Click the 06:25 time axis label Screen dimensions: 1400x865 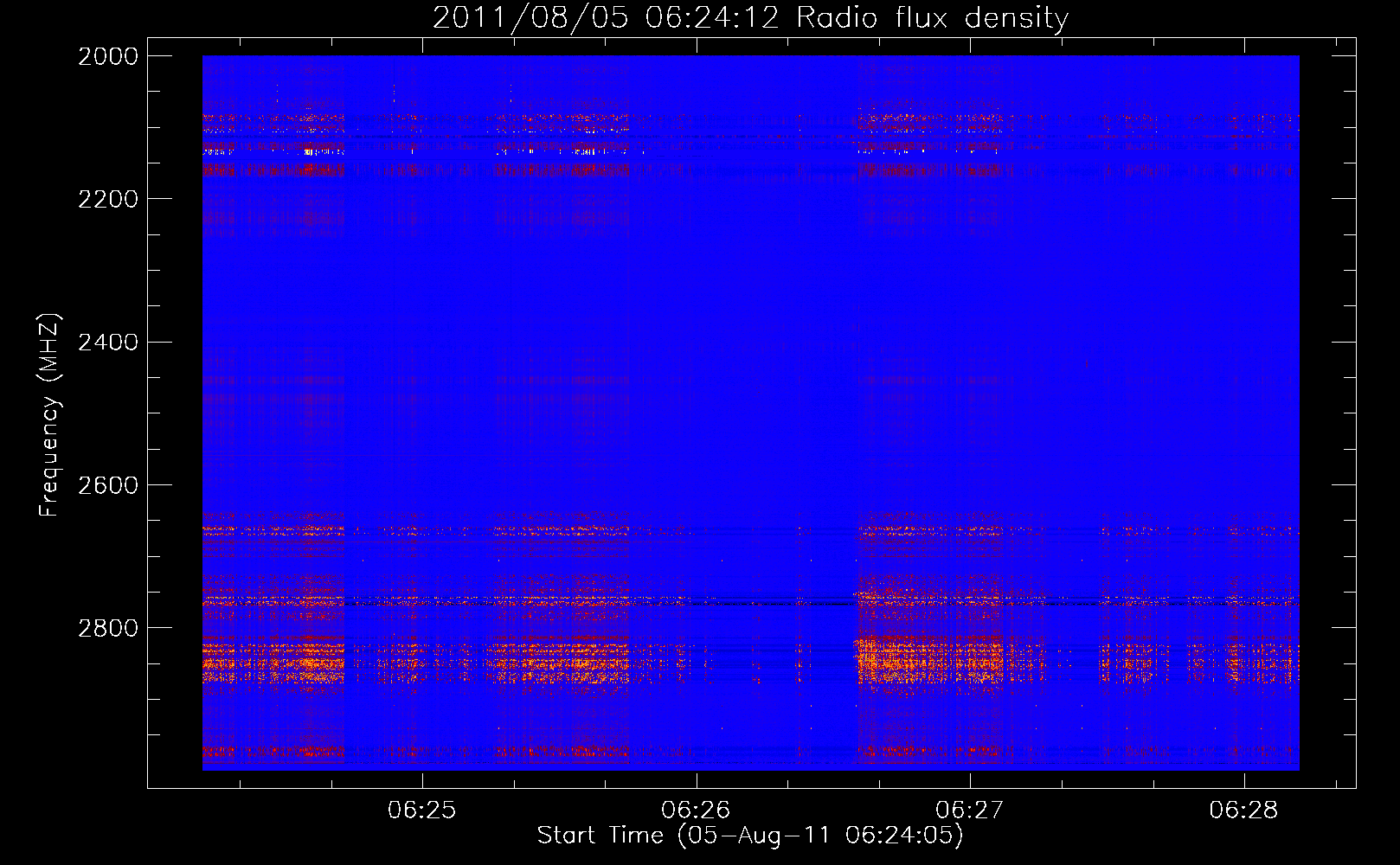pyautogui.click(x=421, y=811)
